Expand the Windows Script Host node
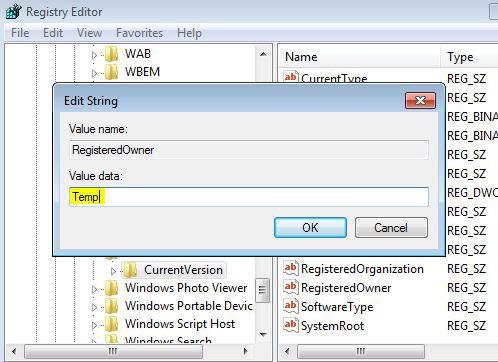The image size is (498, 362). pos(94,325)
